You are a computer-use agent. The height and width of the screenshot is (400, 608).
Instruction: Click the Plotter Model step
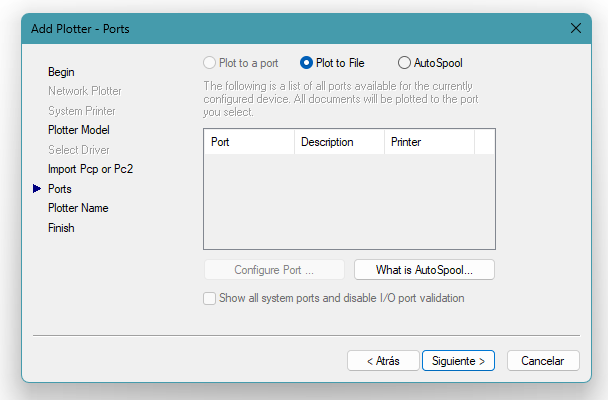point(79,130)
